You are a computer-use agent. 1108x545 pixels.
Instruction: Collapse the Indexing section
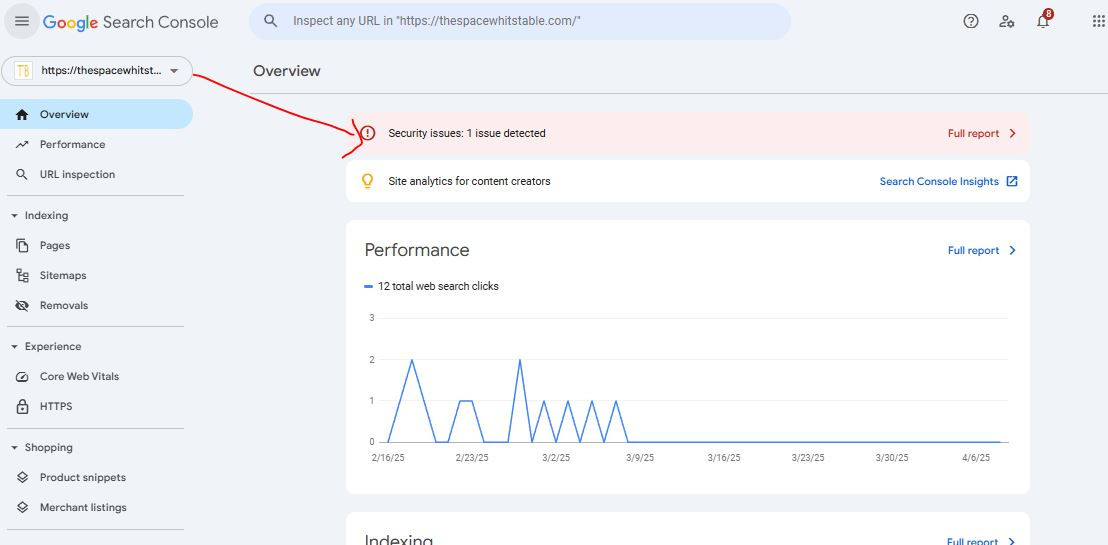click(x=14, y=216)
